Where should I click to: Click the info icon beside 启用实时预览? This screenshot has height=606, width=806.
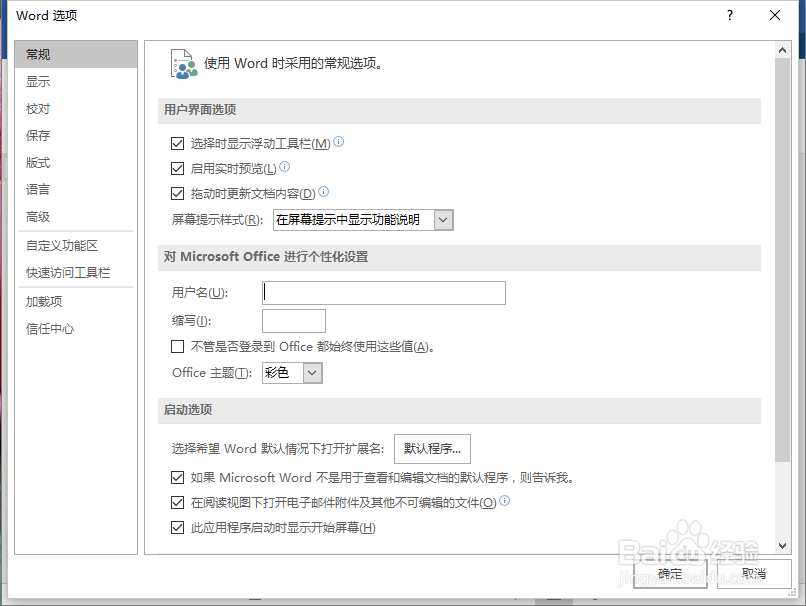tap(285, 167)
